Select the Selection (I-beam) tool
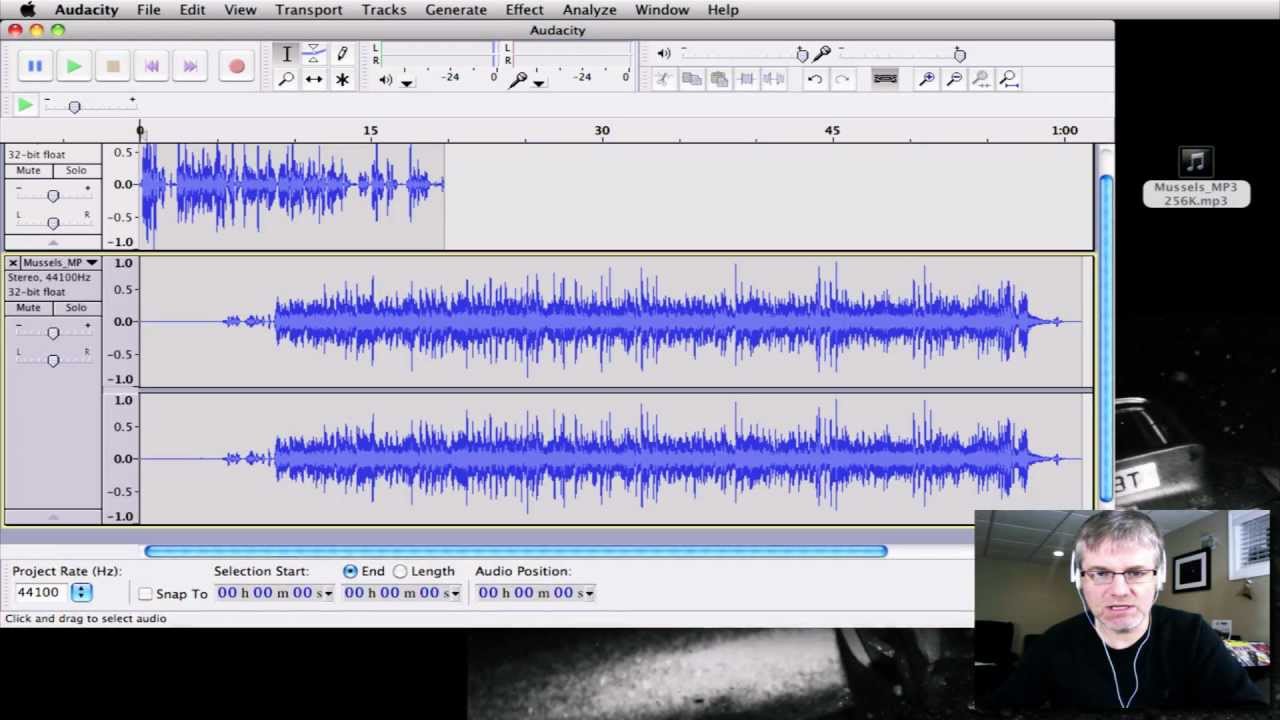Viewport: 1280px width, 720px height. point(286,53)
